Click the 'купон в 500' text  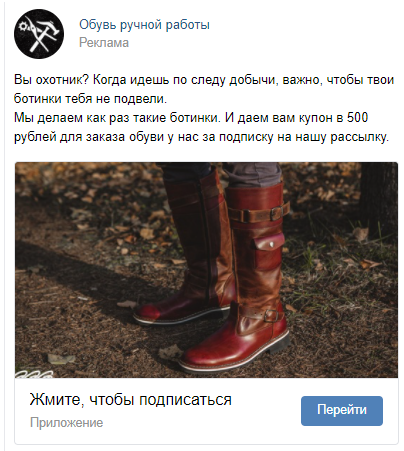333,118
